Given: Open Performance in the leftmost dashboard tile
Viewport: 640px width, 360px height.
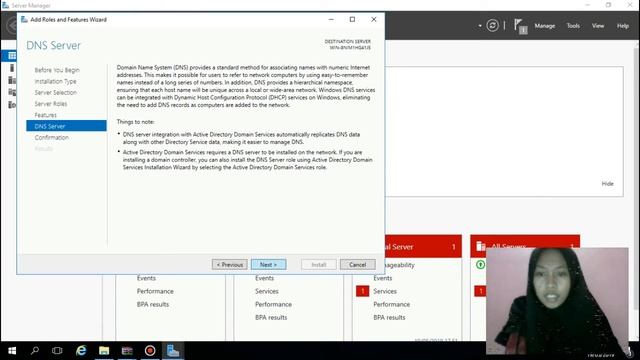Looking at the screenshot, I should [155, 291].
